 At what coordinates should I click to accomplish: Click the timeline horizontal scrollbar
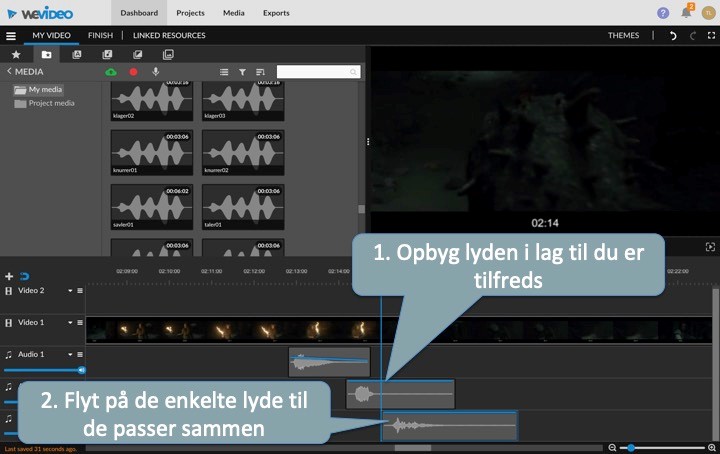pyautogui.click(x=413, y=448)
